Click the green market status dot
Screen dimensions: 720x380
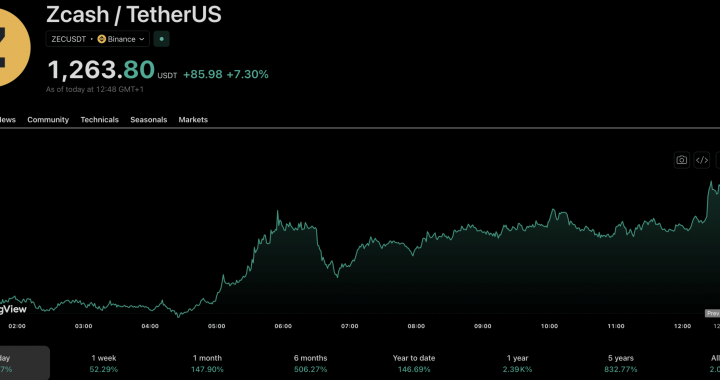pos(161,39)
